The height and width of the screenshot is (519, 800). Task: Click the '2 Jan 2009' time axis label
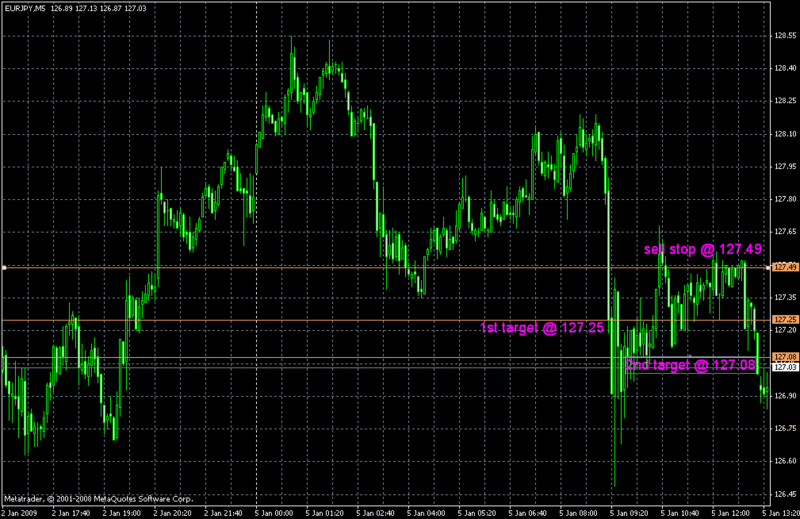tap(20, 513)
